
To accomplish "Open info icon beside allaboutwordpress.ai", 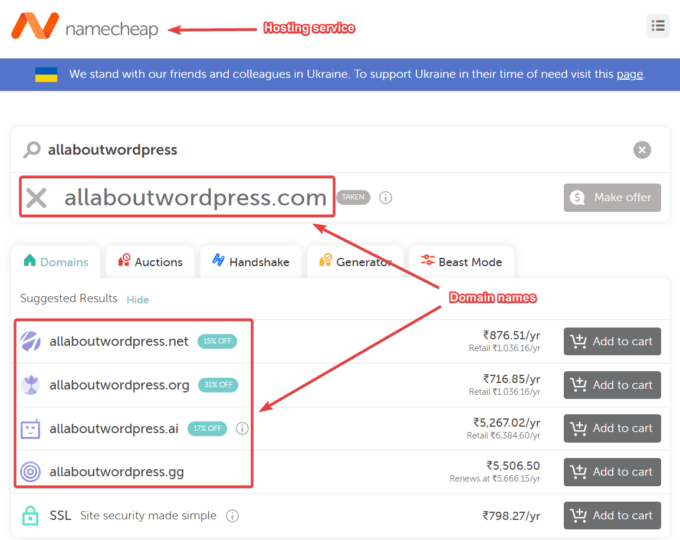I will 242,429.
